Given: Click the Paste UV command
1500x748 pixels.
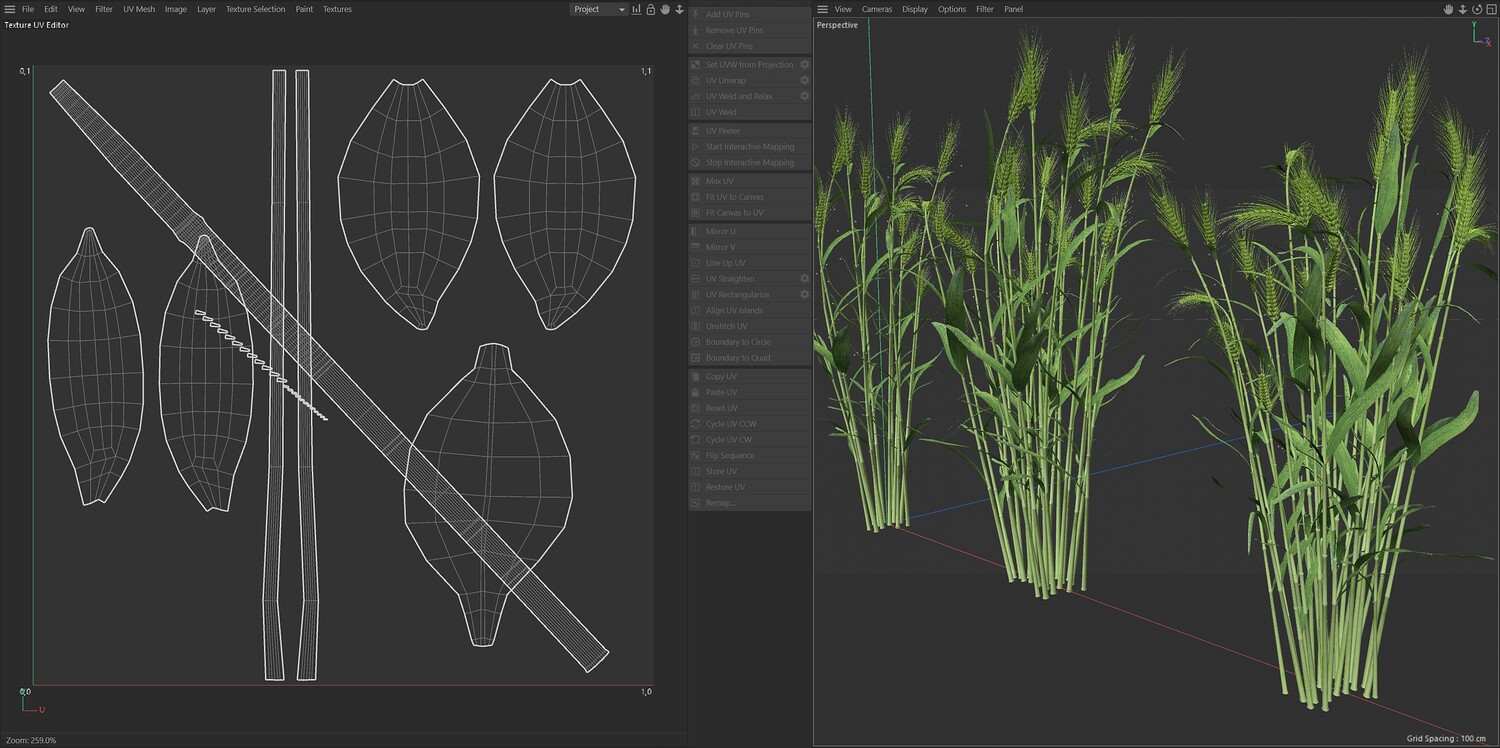Looking at the screenshot, I should coord(749,393).
